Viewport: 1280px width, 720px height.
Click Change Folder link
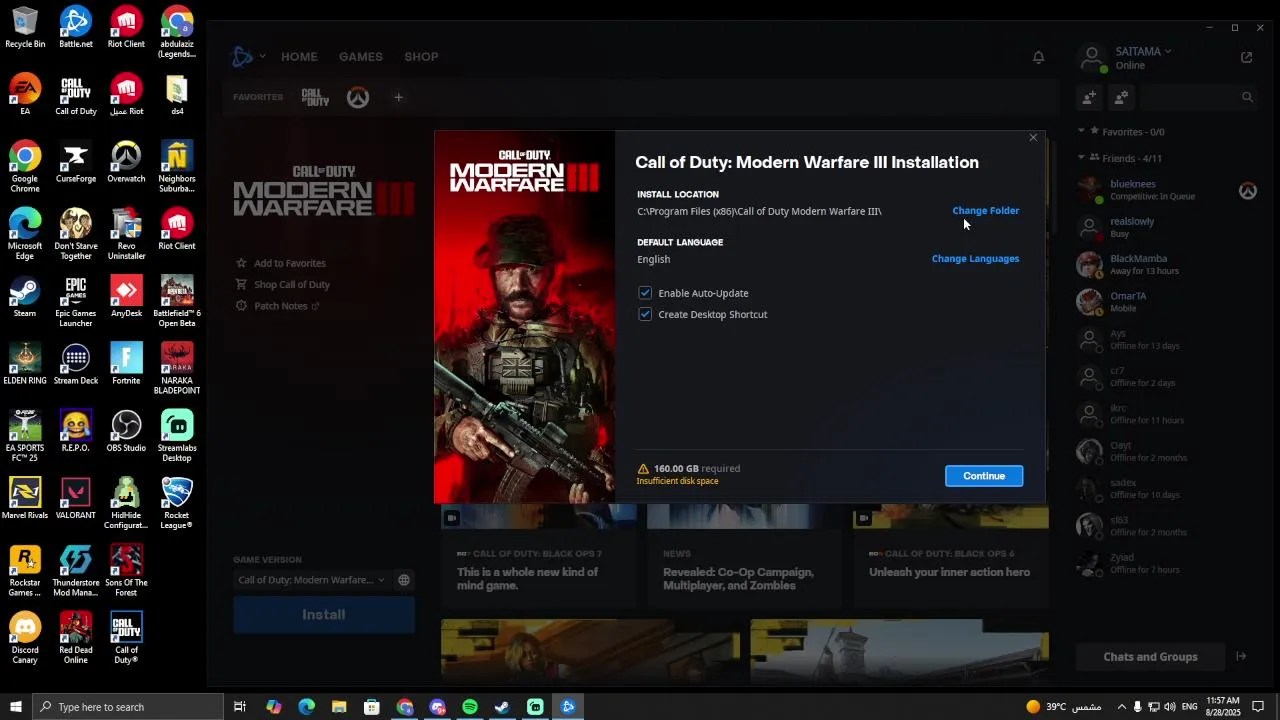coord(985,211)
